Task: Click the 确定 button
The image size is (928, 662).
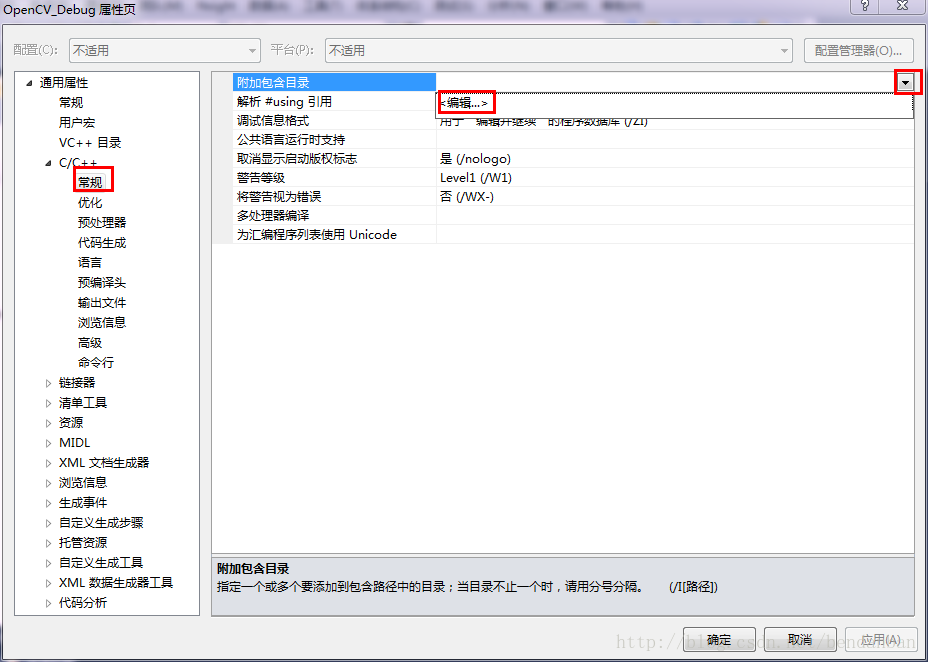Action: point(719,640)
